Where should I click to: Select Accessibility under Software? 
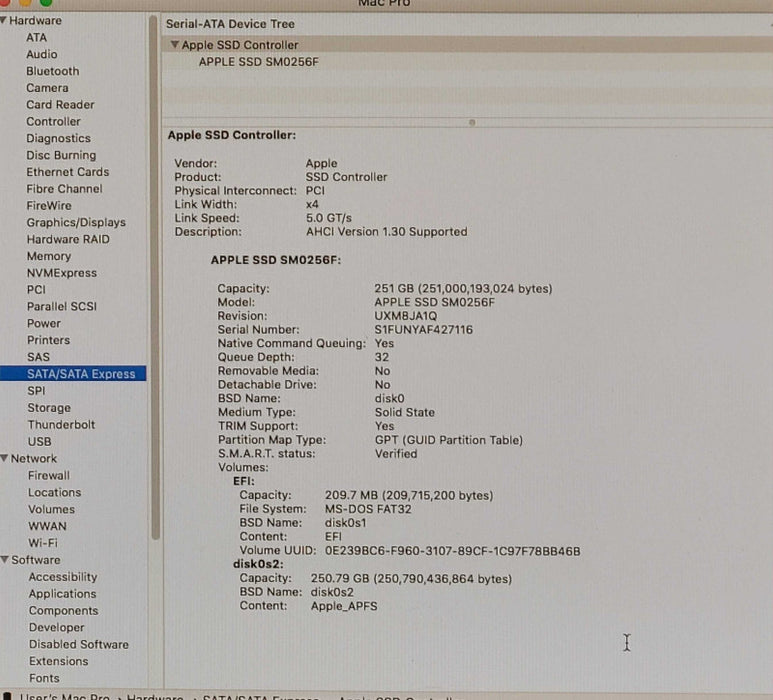point(63,577)
